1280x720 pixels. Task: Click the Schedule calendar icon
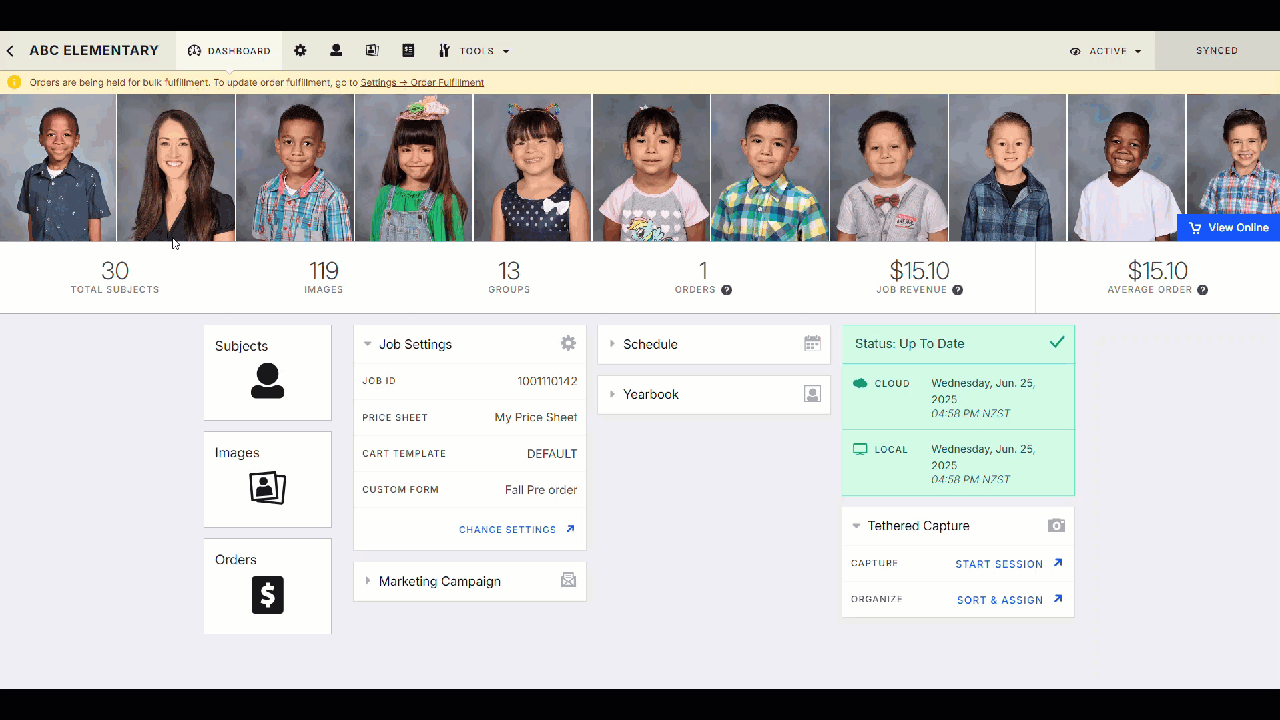(812, 343)
